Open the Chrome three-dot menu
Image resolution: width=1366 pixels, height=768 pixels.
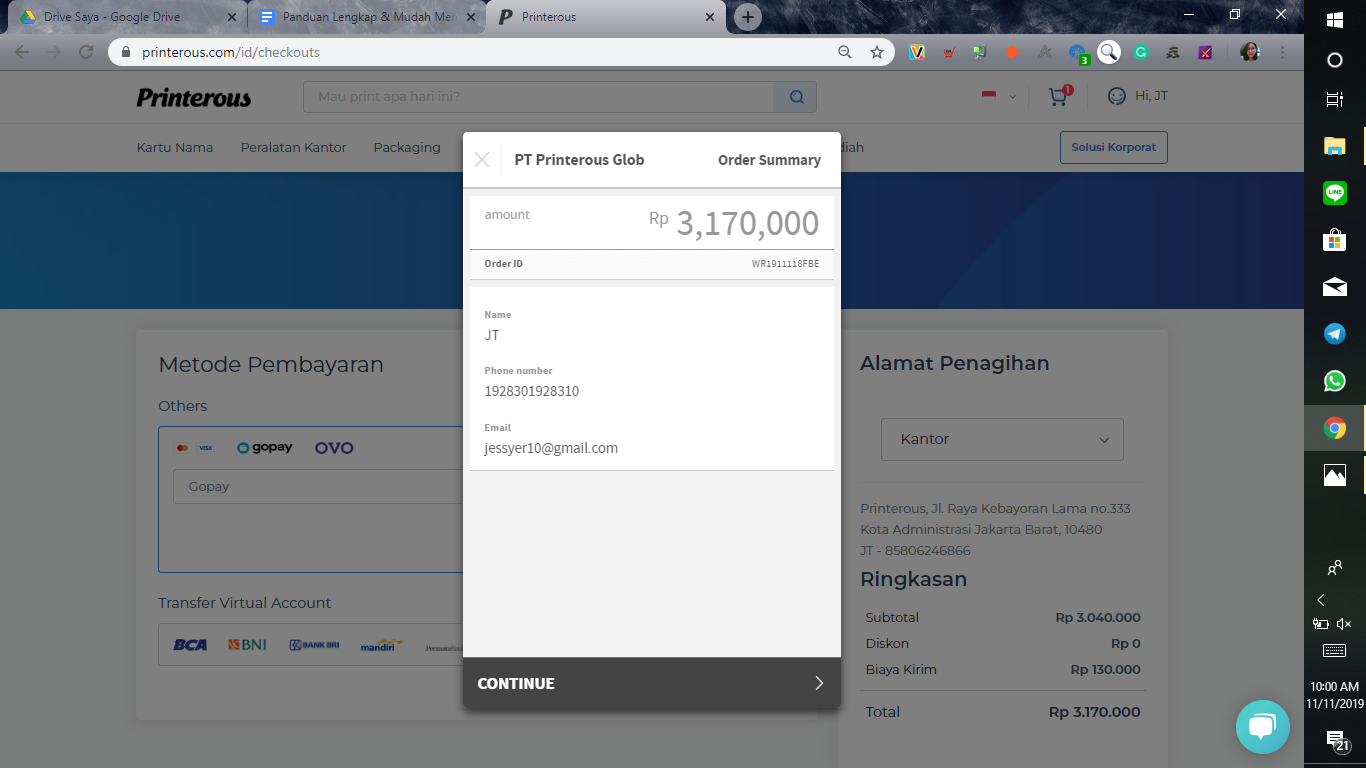click(x=1283, y=52)
